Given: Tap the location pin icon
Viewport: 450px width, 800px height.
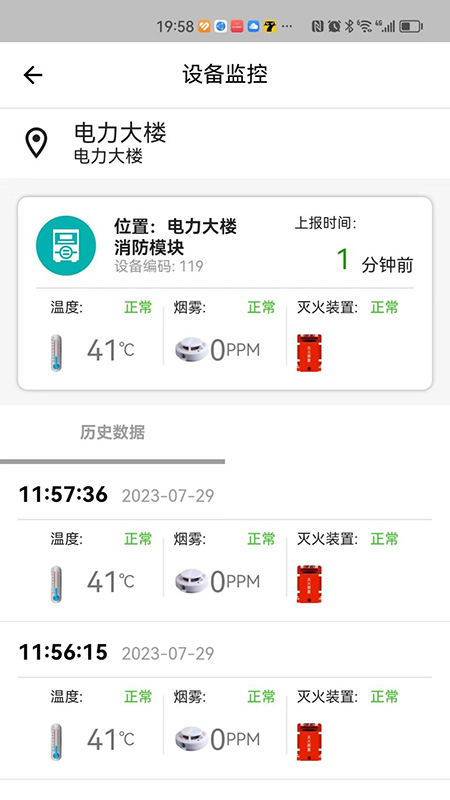Looking at the screenshot, I should [36, 143].
